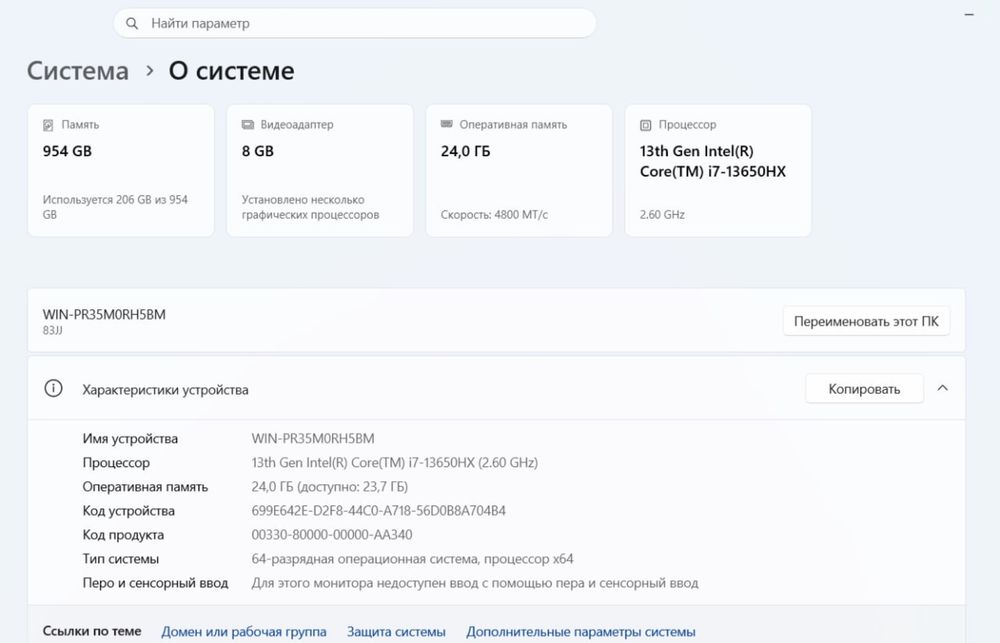Click the 'Процессор' row label in specs
Image resolution: width=1000 pixels, height=643 pixels.
116,463
